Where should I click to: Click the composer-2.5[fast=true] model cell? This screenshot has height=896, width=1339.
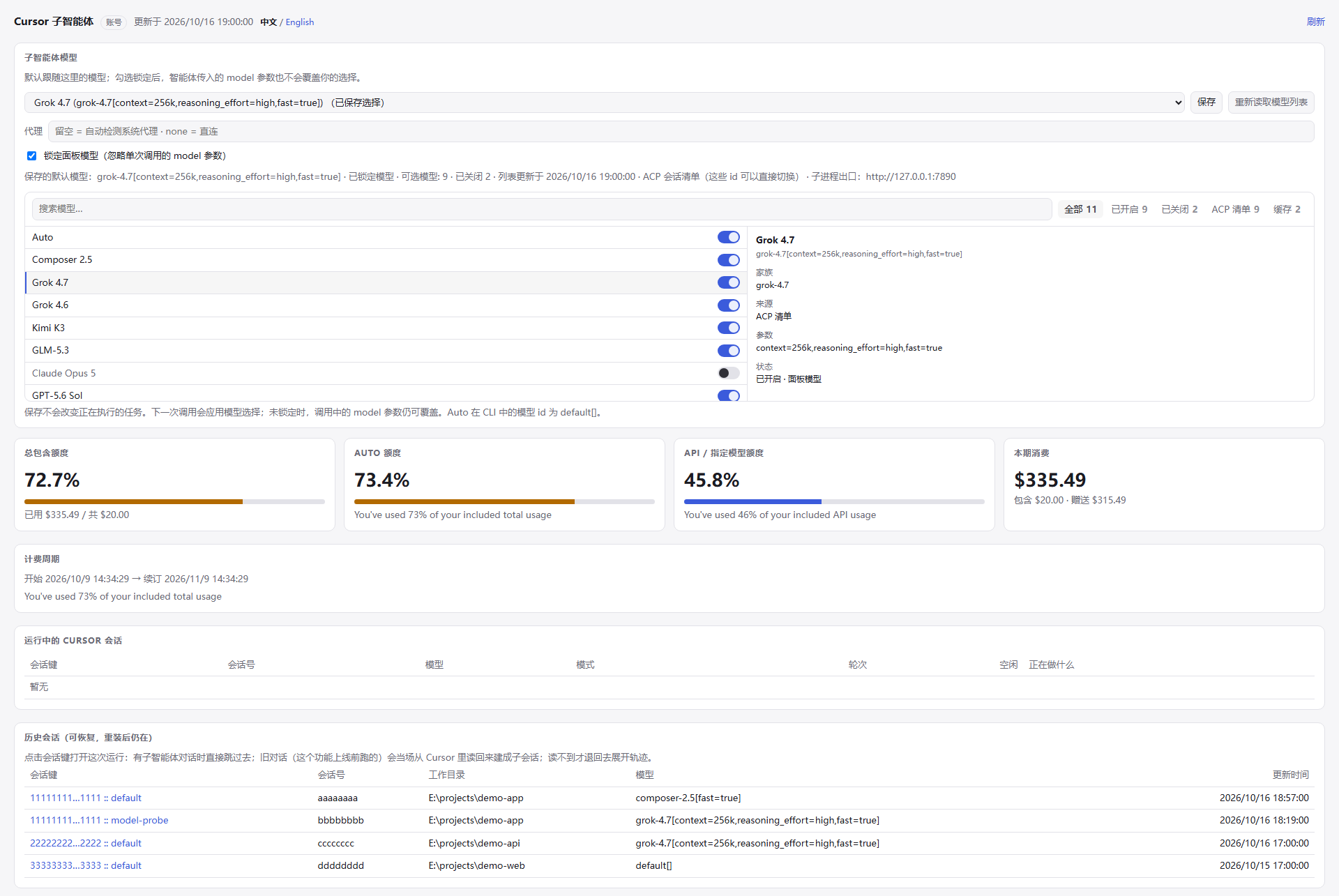688,798
